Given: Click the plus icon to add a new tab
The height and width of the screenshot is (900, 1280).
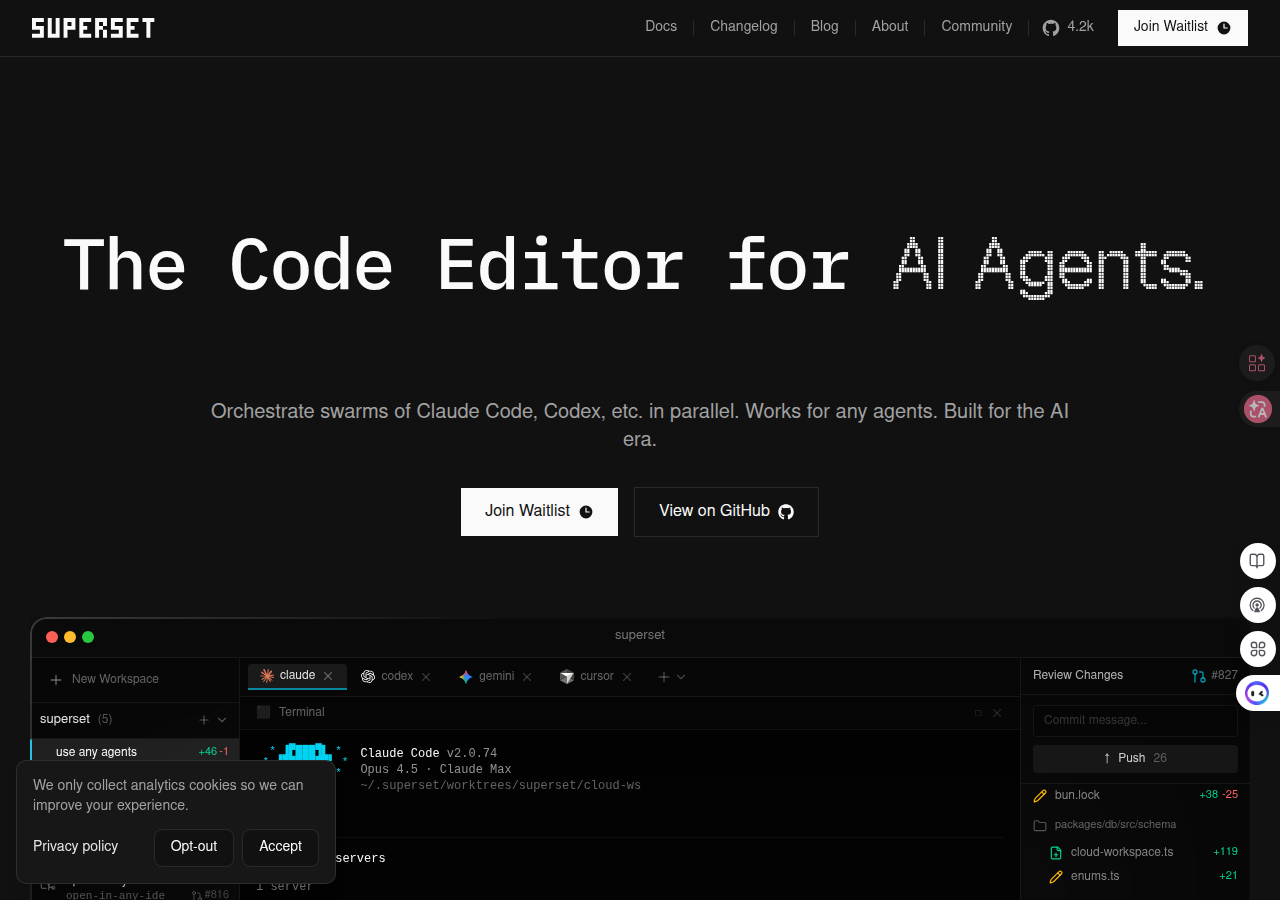Looking at the screenshot, I should 664,677.
